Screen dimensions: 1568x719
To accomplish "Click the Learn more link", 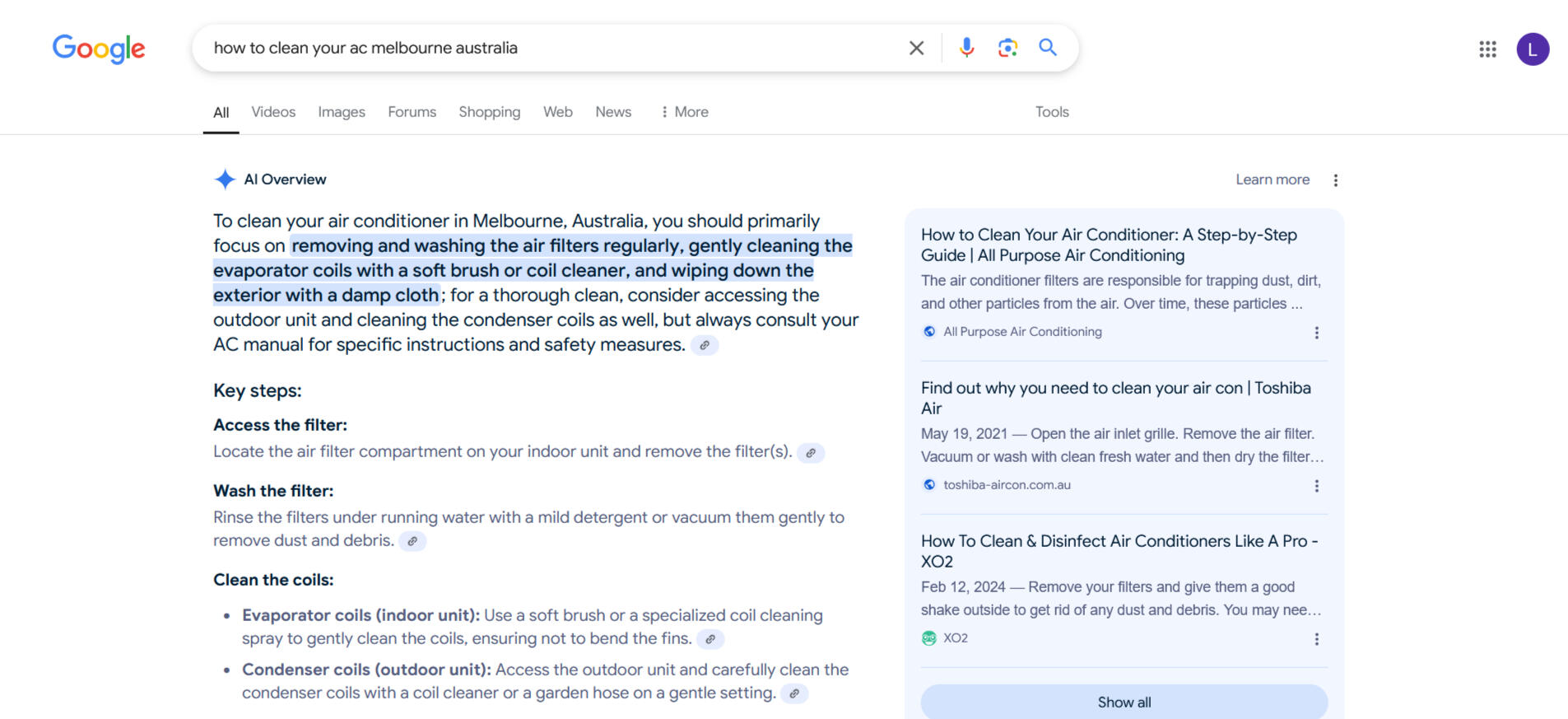I will (1272, 180).
